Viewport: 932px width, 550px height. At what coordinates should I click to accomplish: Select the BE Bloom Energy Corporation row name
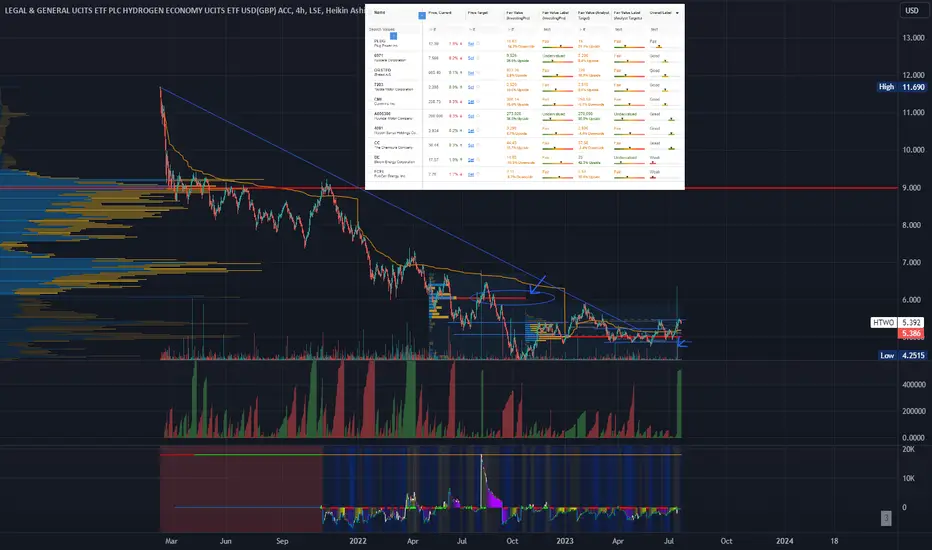tap(394, 159)
